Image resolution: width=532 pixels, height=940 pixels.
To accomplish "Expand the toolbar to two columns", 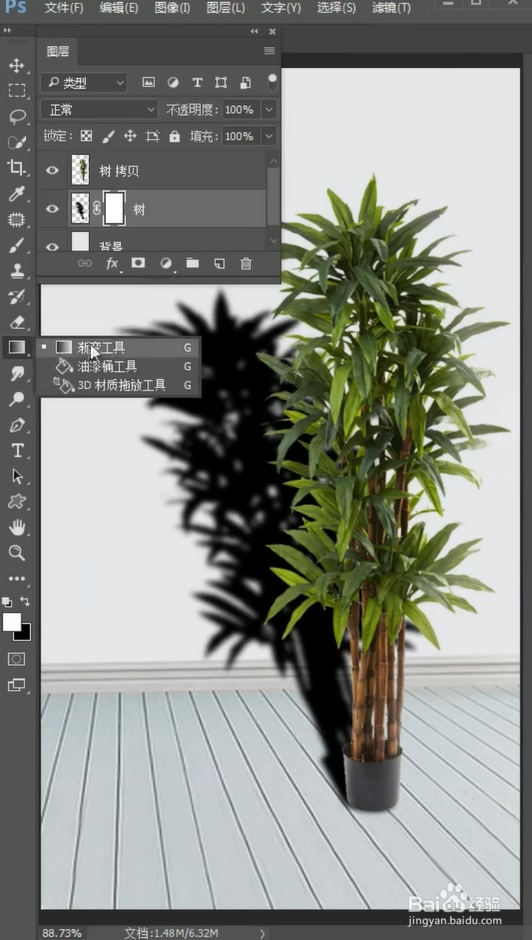I will [7, 30].
